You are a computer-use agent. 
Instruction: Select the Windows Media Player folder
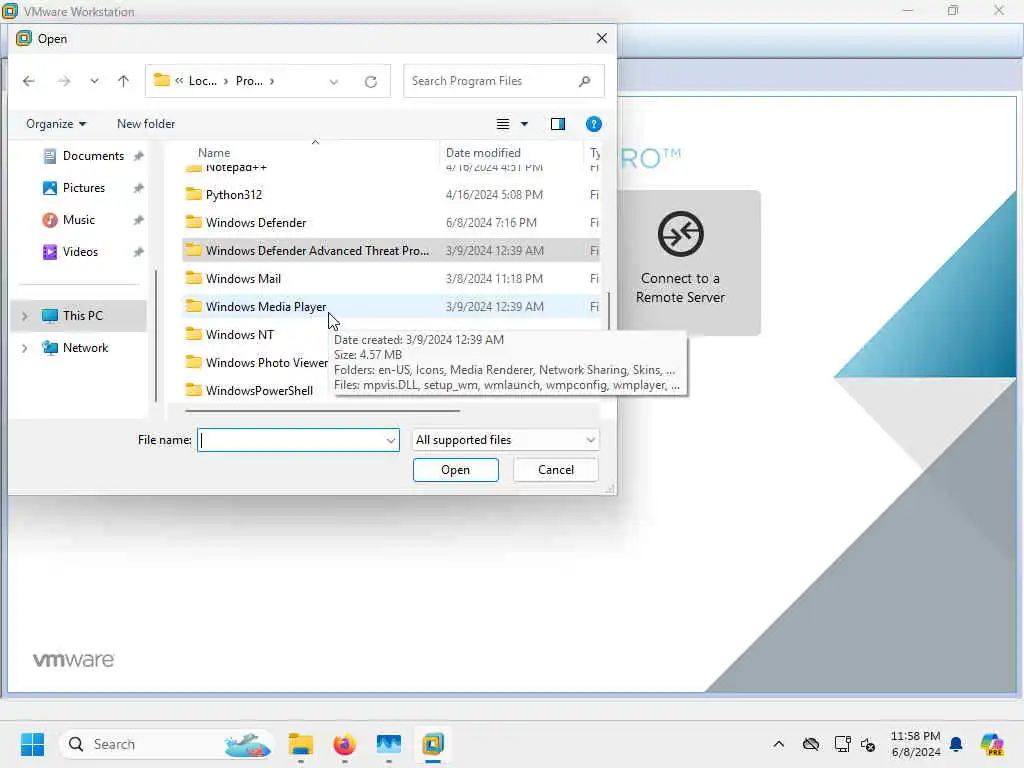click(391, 307)
